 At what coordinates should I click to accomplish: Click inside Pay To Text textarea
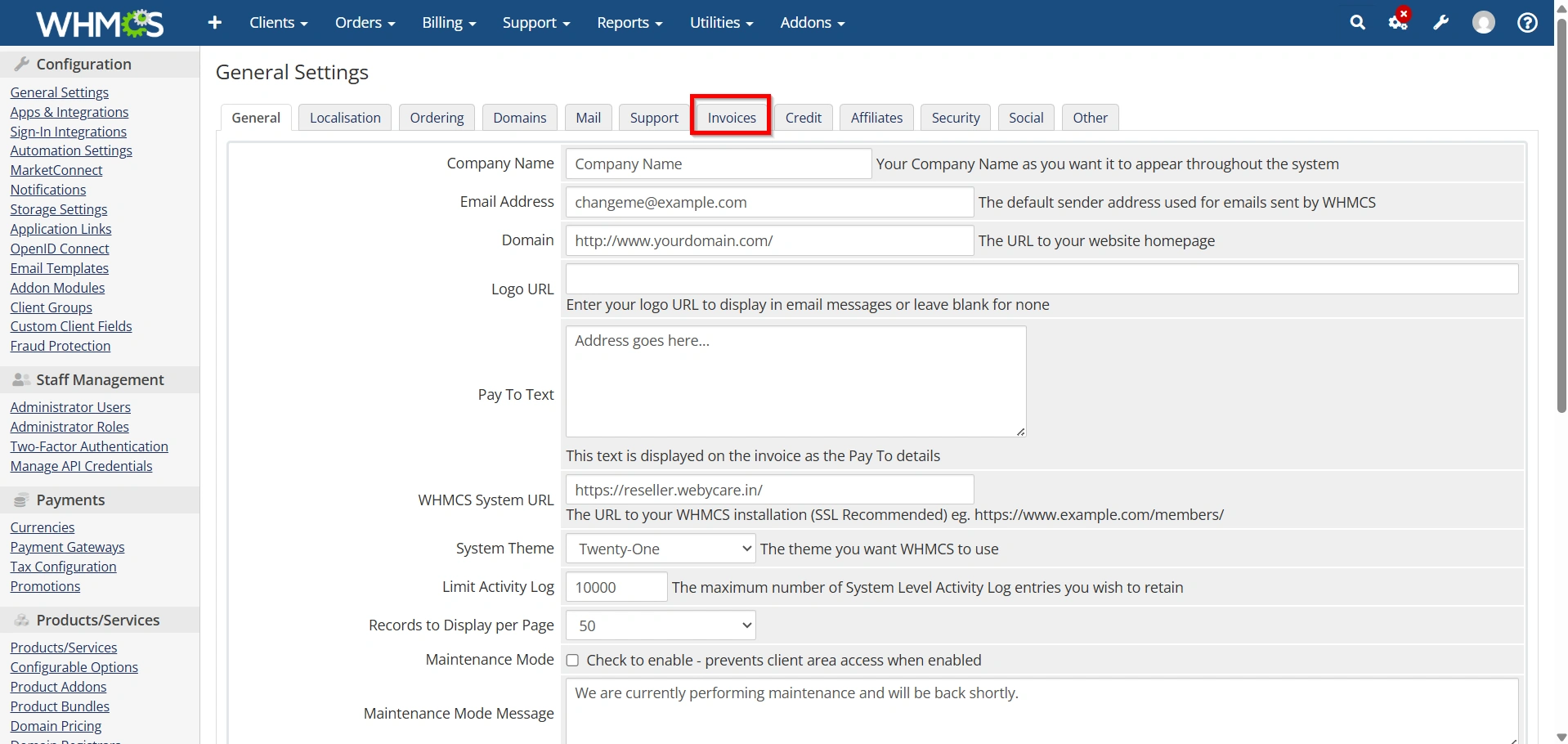point(796,382)
